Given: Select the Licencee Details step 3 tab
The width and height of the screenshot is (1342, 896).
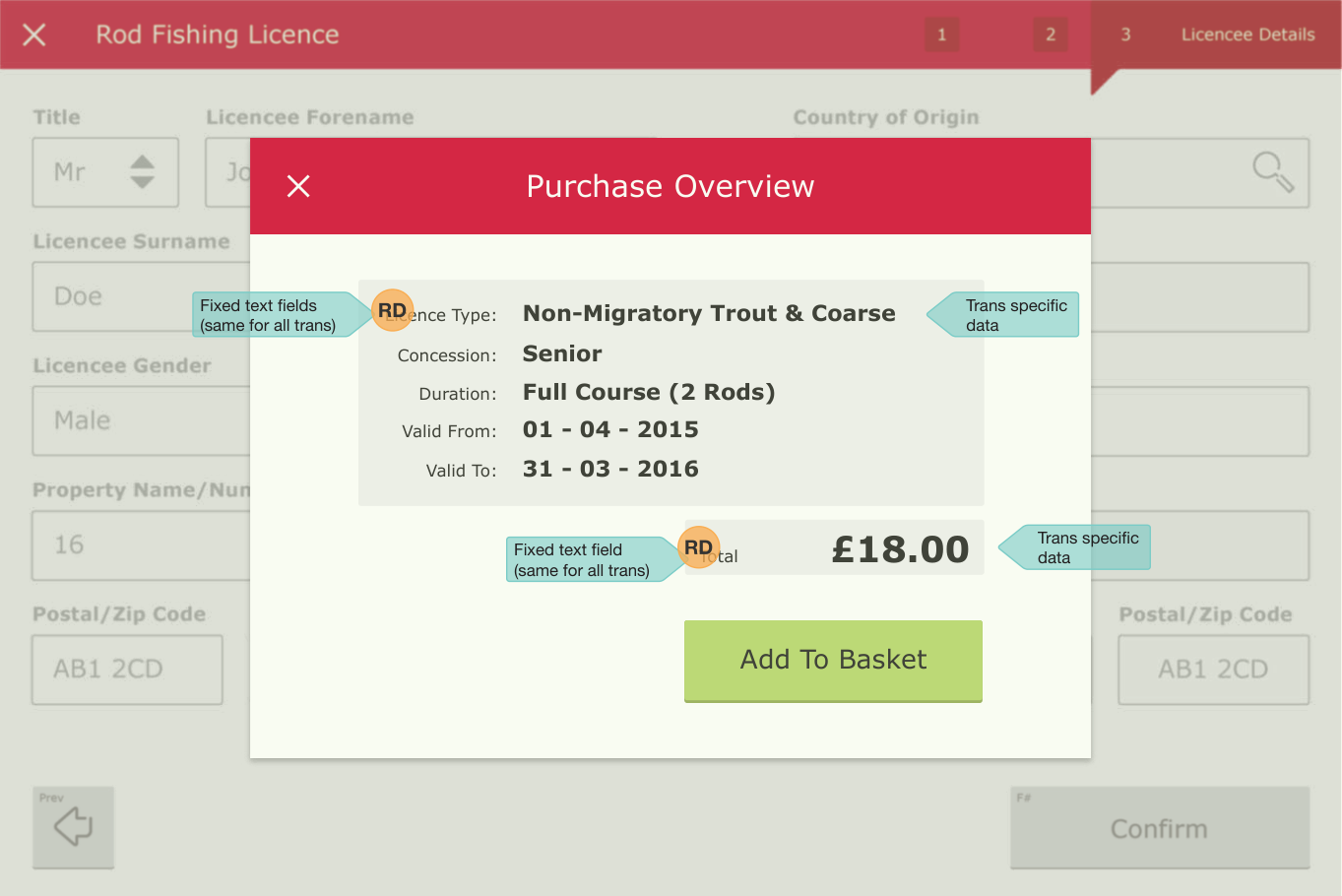Looking at the screenshot, I should (1216, 34).
